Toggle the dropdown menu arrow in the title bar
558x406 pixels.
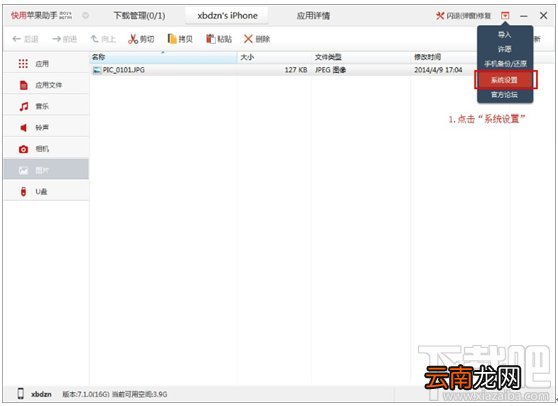point(505,16)
